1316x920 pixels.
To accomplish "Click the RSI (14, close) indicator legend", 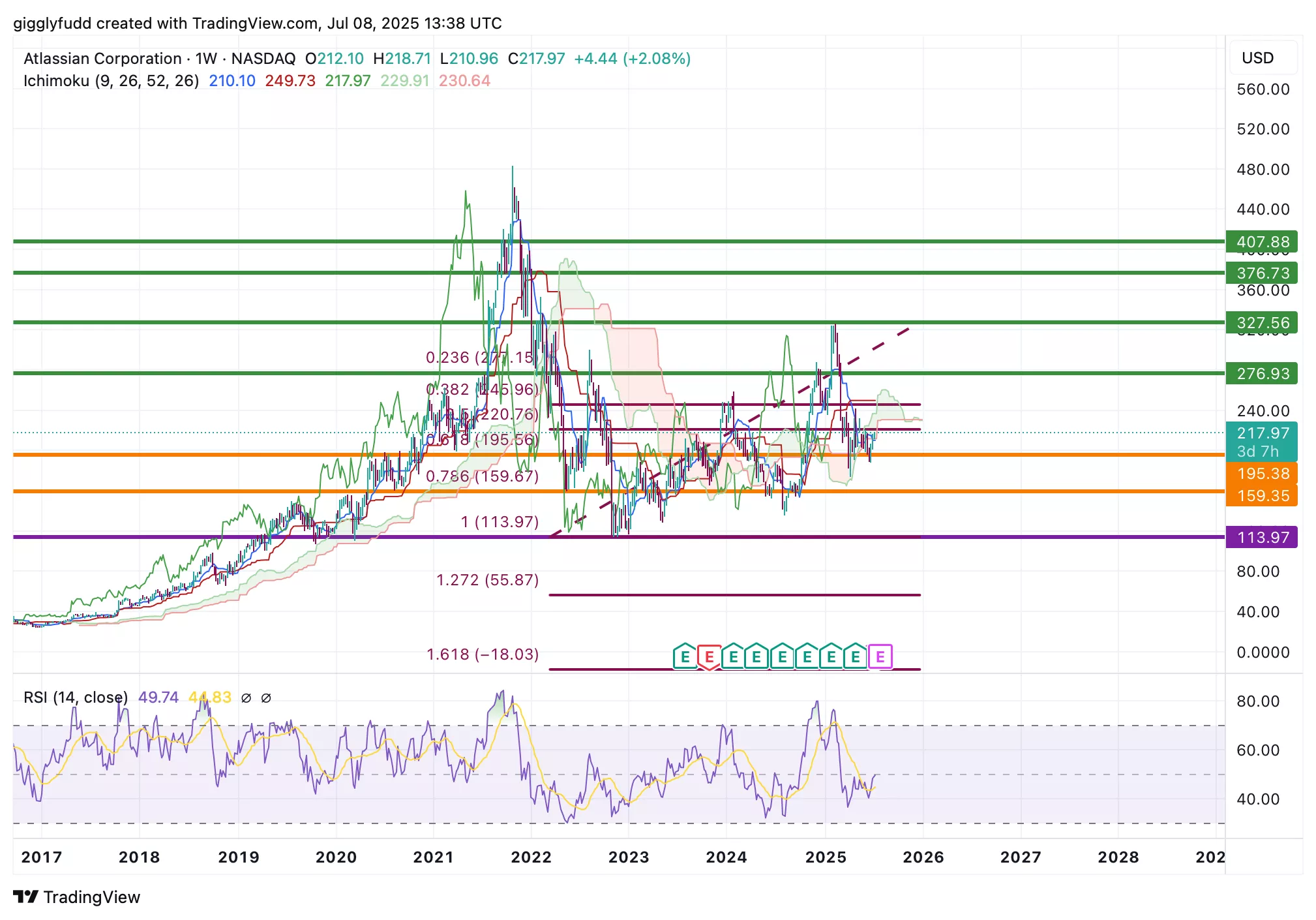I will pos(75,697).
